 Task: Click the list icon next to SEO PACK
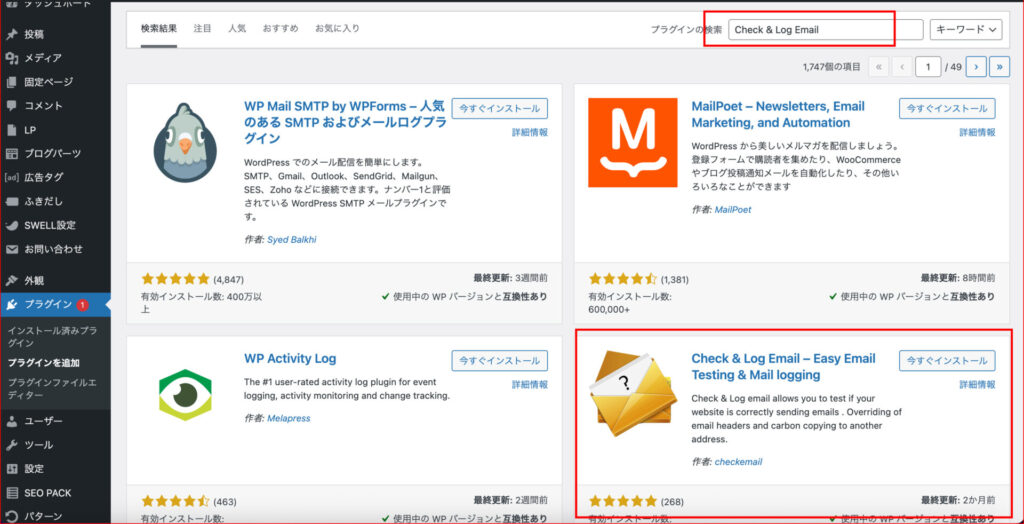pyautogui.click(x=12, y=493)
